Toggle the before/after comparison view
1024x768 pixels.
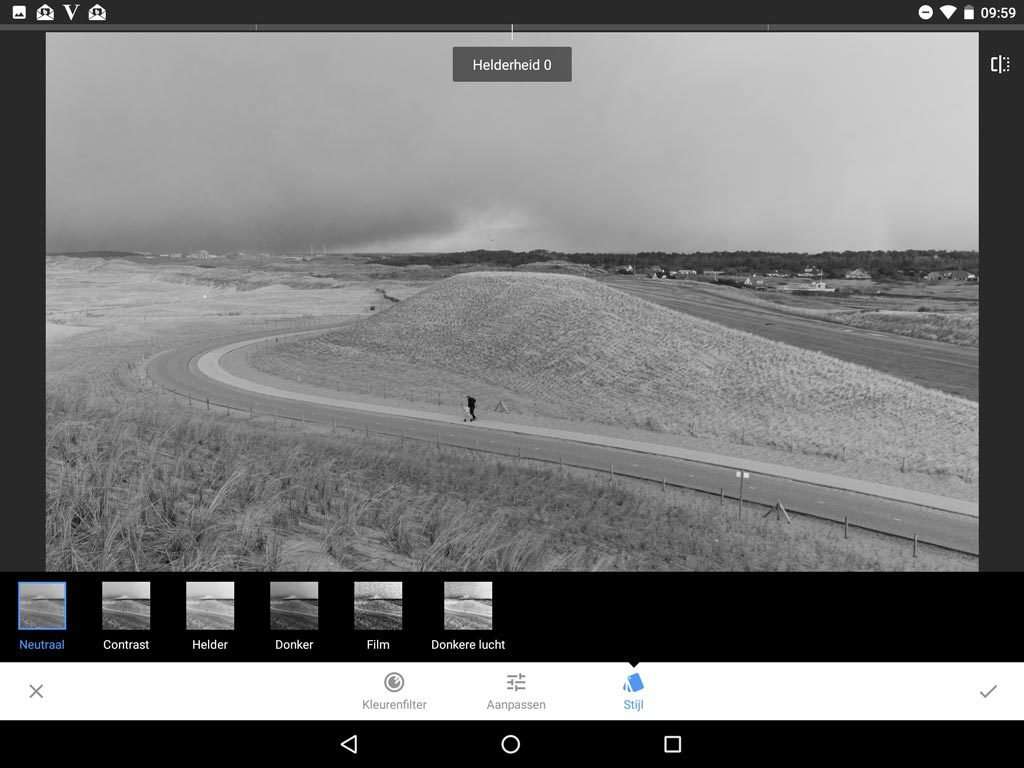[1001, 63]
